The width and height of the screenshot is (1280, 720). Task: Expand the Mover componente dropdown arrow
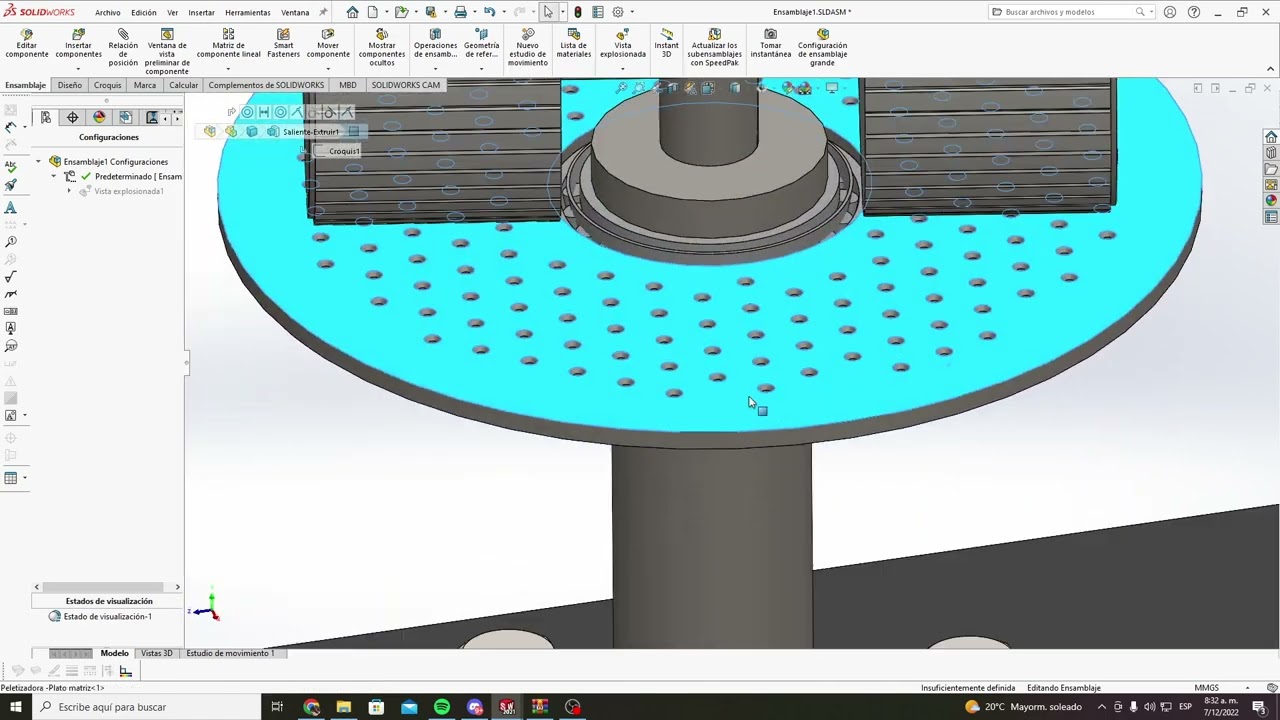pyautogui.click(x=328, y=68)
